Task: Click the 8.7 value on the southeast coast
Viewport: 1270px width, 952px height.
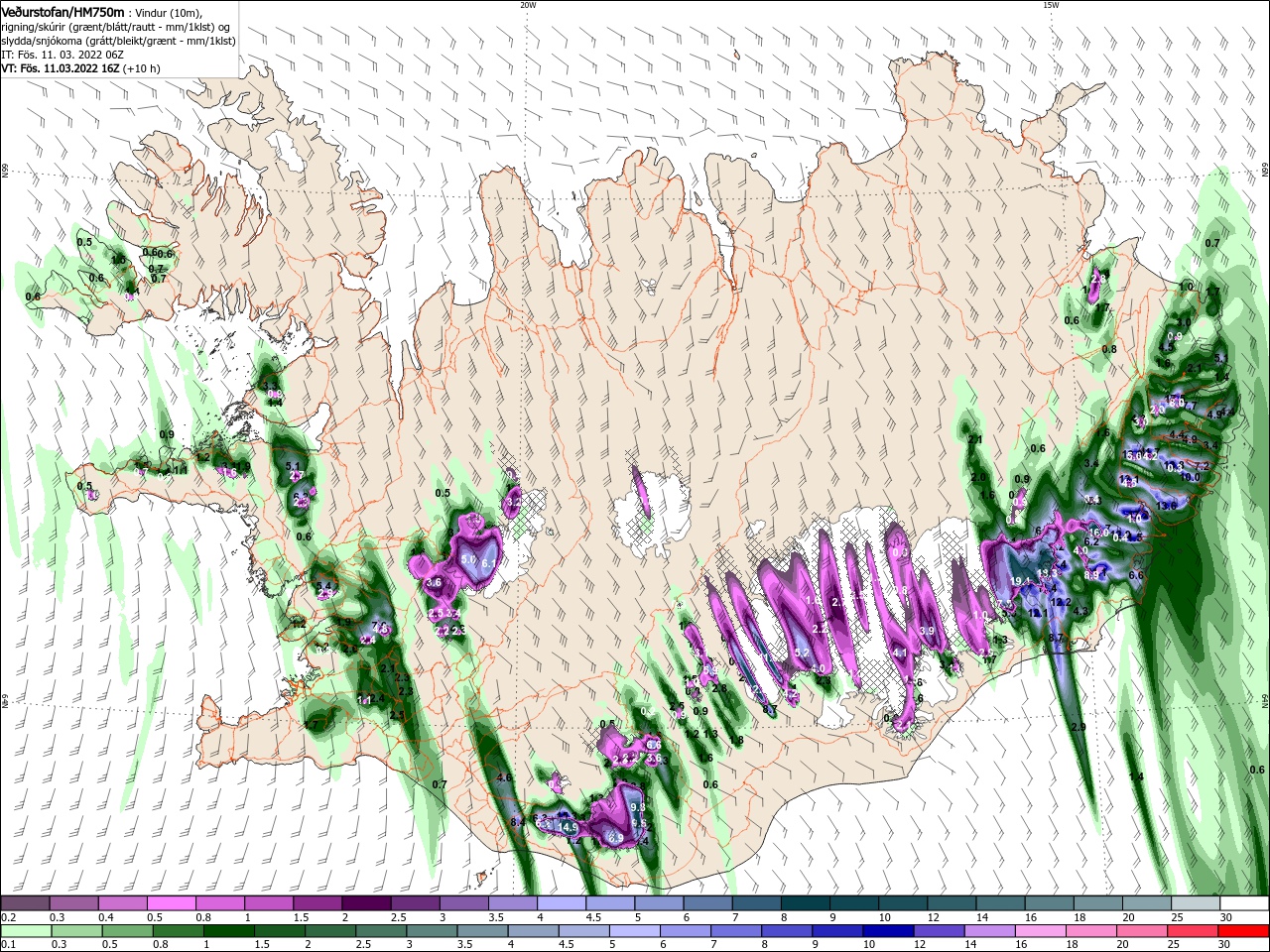Action: (x=1056, y=638)
